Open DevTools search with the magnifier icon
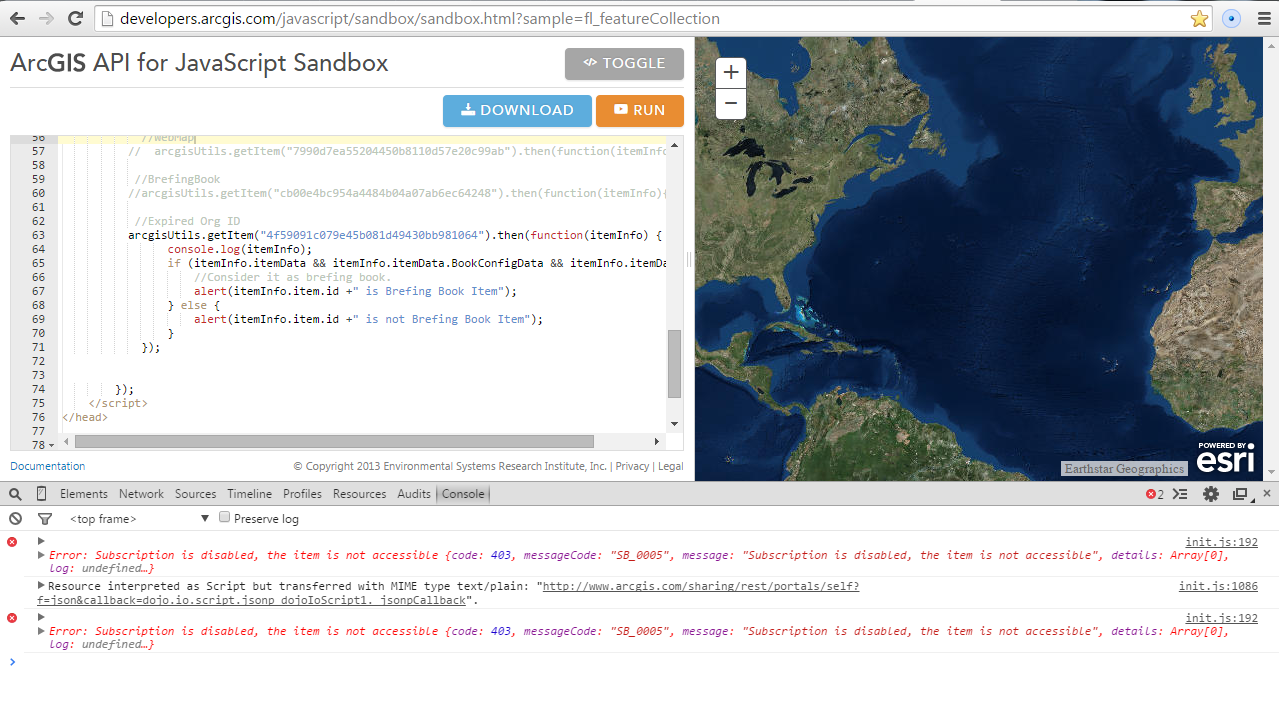 [x=16, y=494]
